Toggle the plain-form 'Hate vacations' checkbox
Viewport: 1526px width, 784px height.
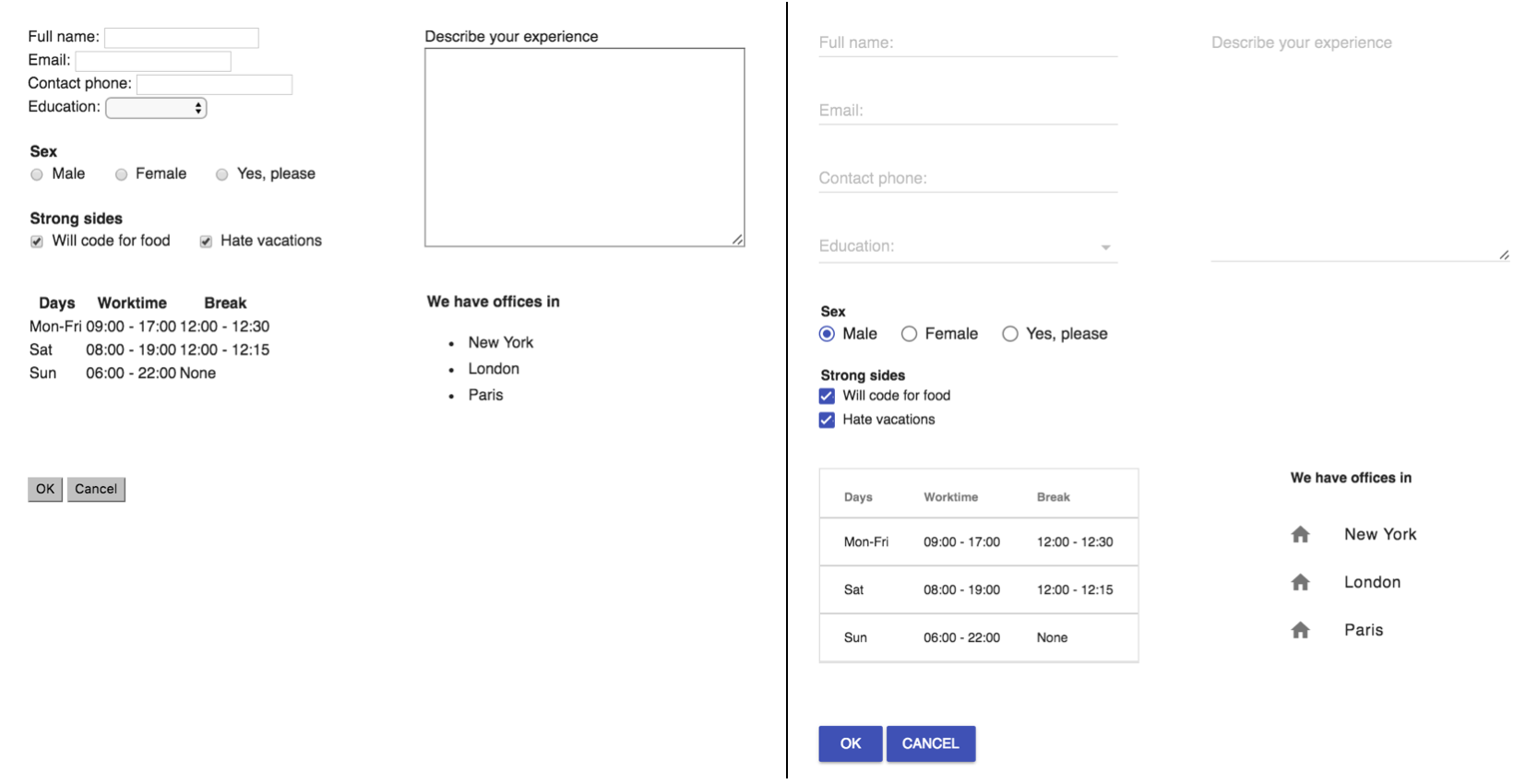pos(206,242)
